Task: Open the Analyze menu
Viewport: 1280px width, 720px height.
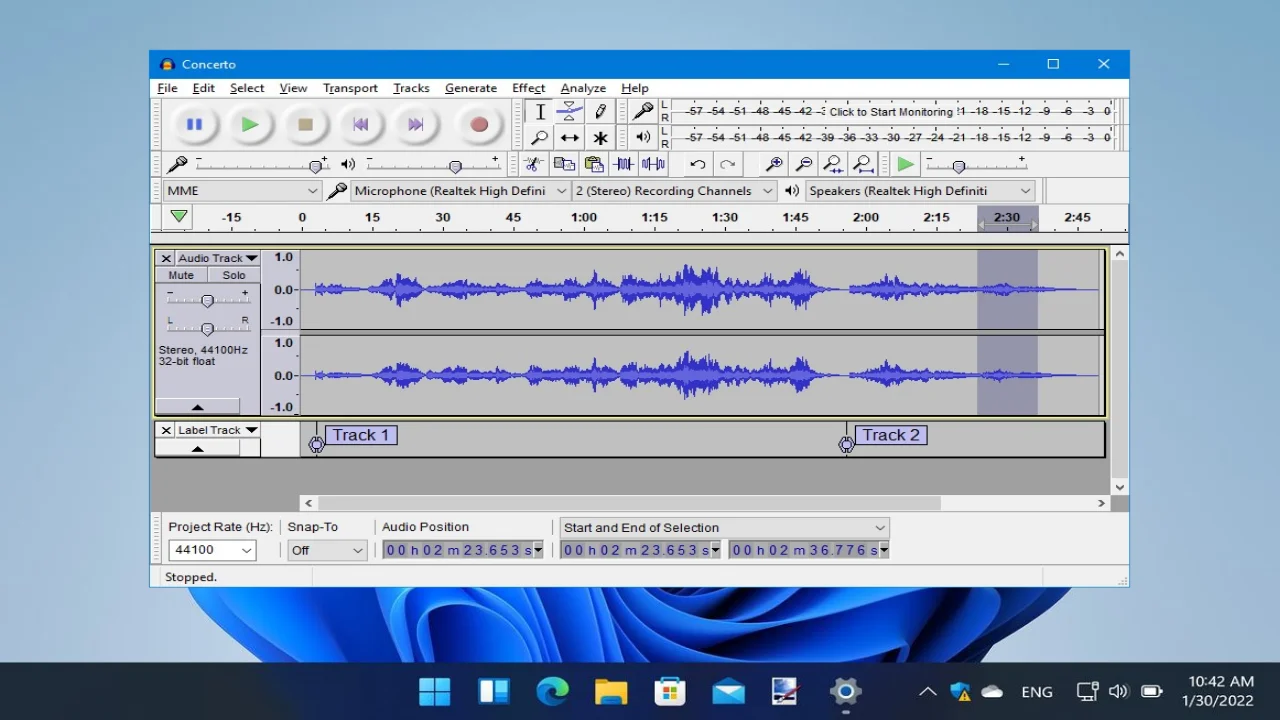Action: point(583,88)
